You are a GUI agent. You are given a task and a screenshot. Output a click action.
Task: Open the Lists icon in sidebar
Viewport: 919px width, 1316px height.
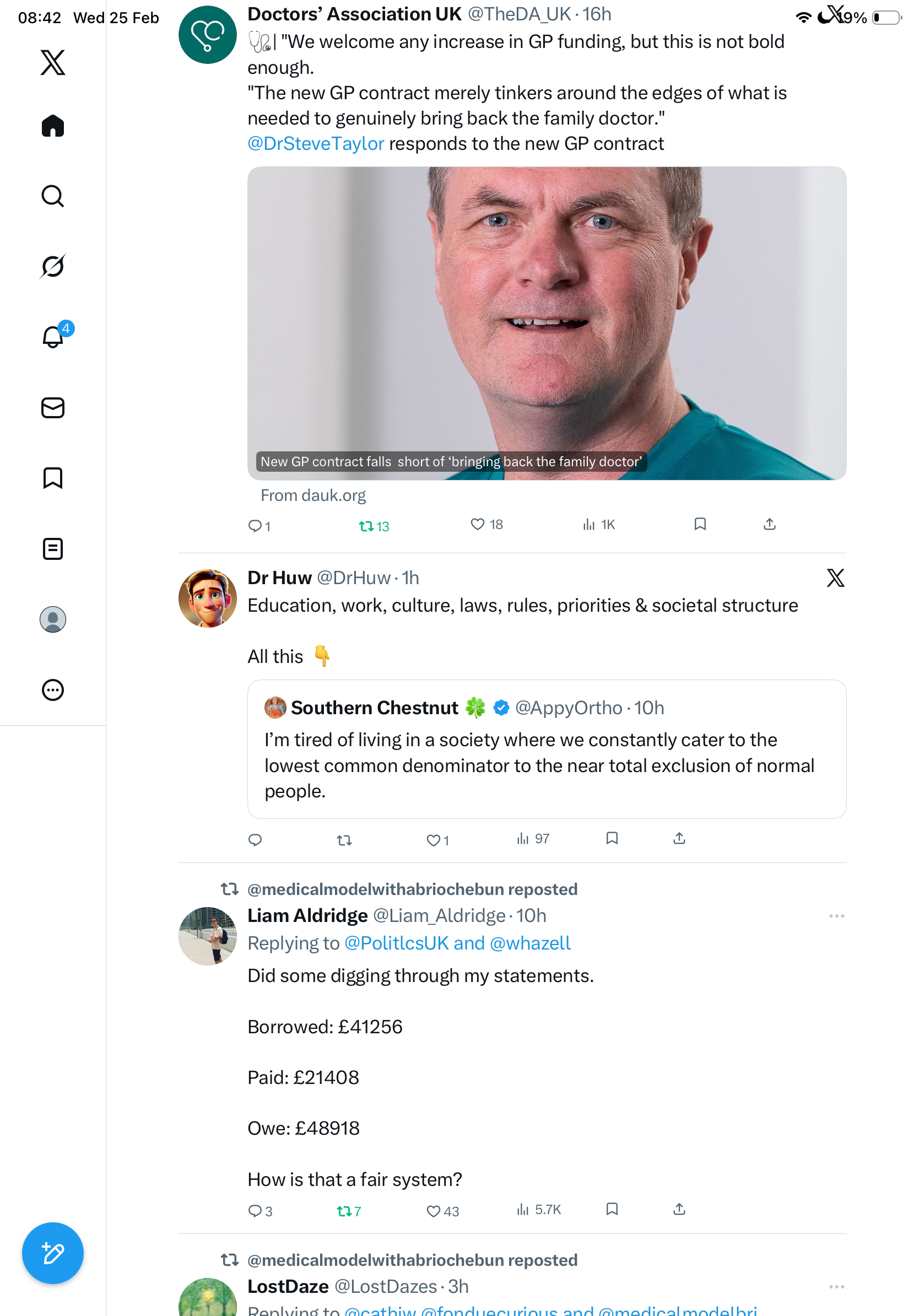pyautogui.click(x=53, y=549)
